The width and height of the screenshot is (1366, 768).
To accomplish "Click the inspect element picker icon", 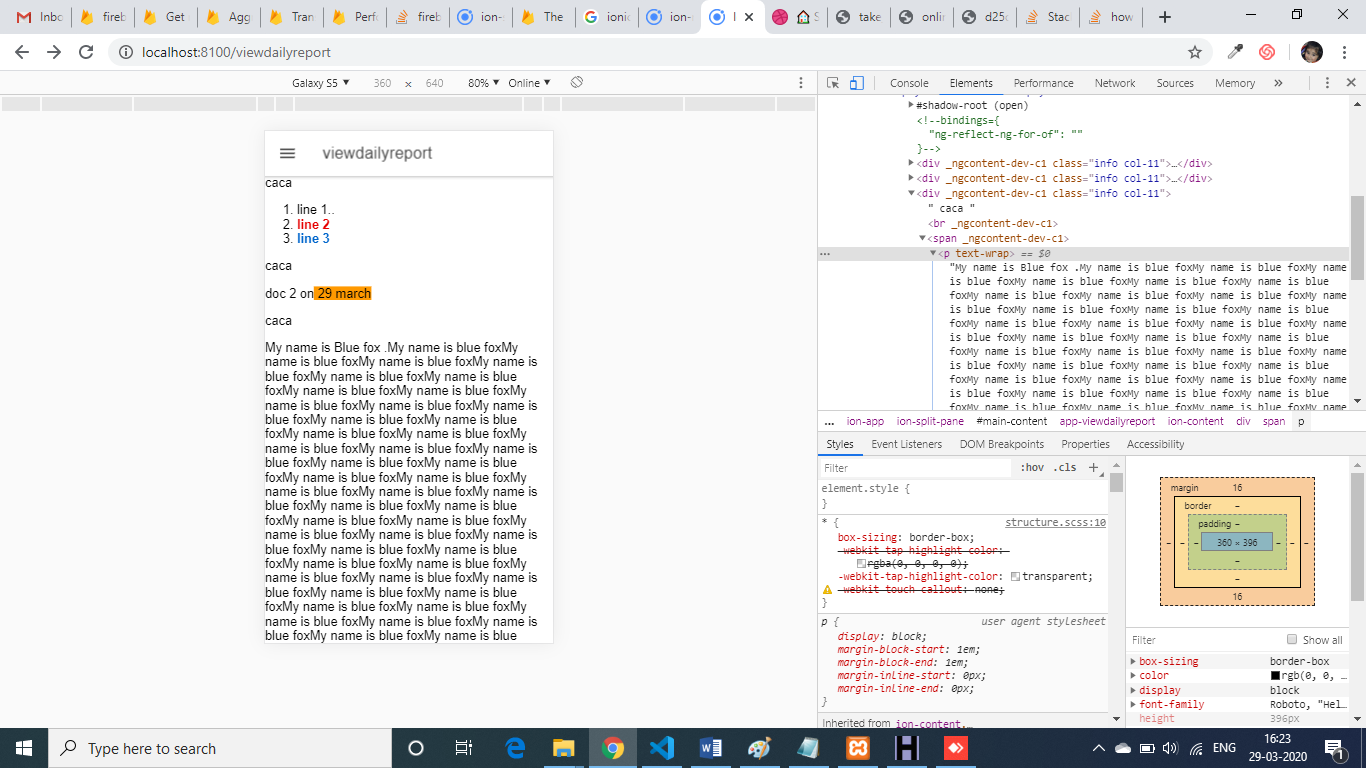I will pos(833,83).
